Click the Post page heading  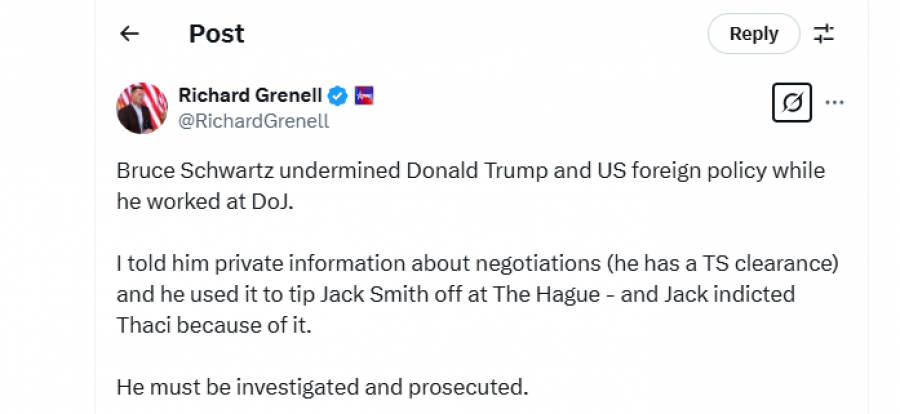[216, 34]
